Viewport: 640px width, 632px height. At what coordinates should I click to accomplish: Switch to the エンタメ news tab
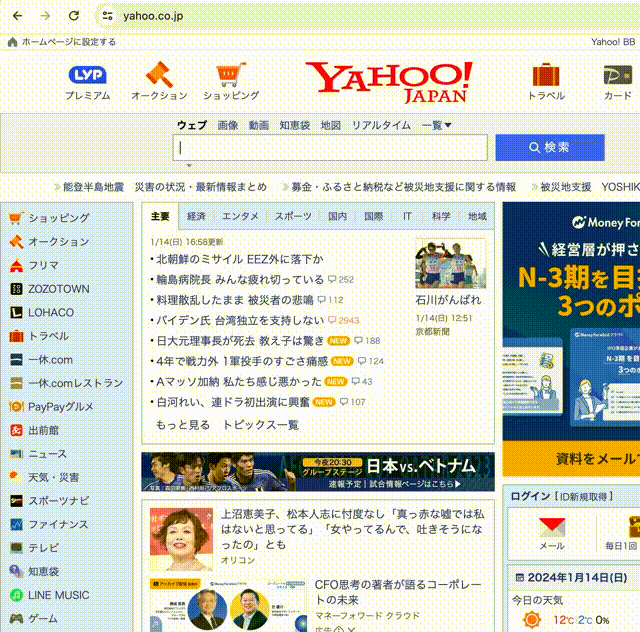[x=240, y=216]
